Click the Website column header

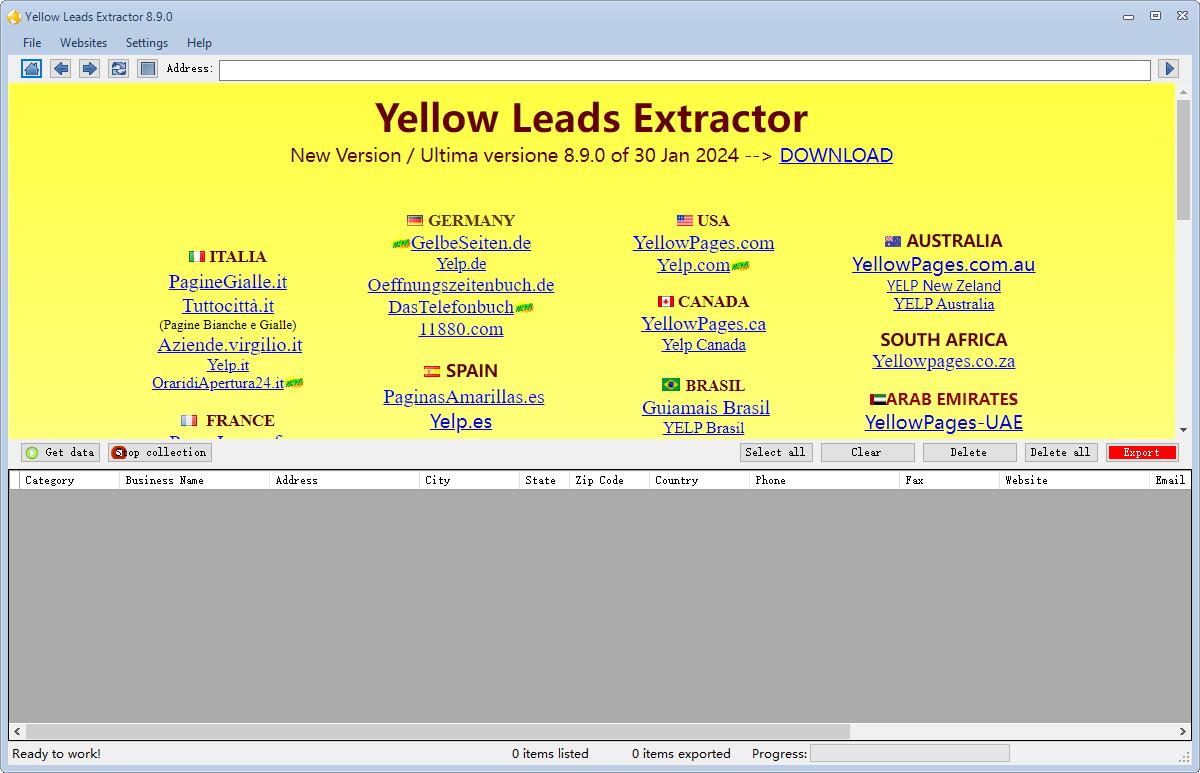tap(1075, 480)
